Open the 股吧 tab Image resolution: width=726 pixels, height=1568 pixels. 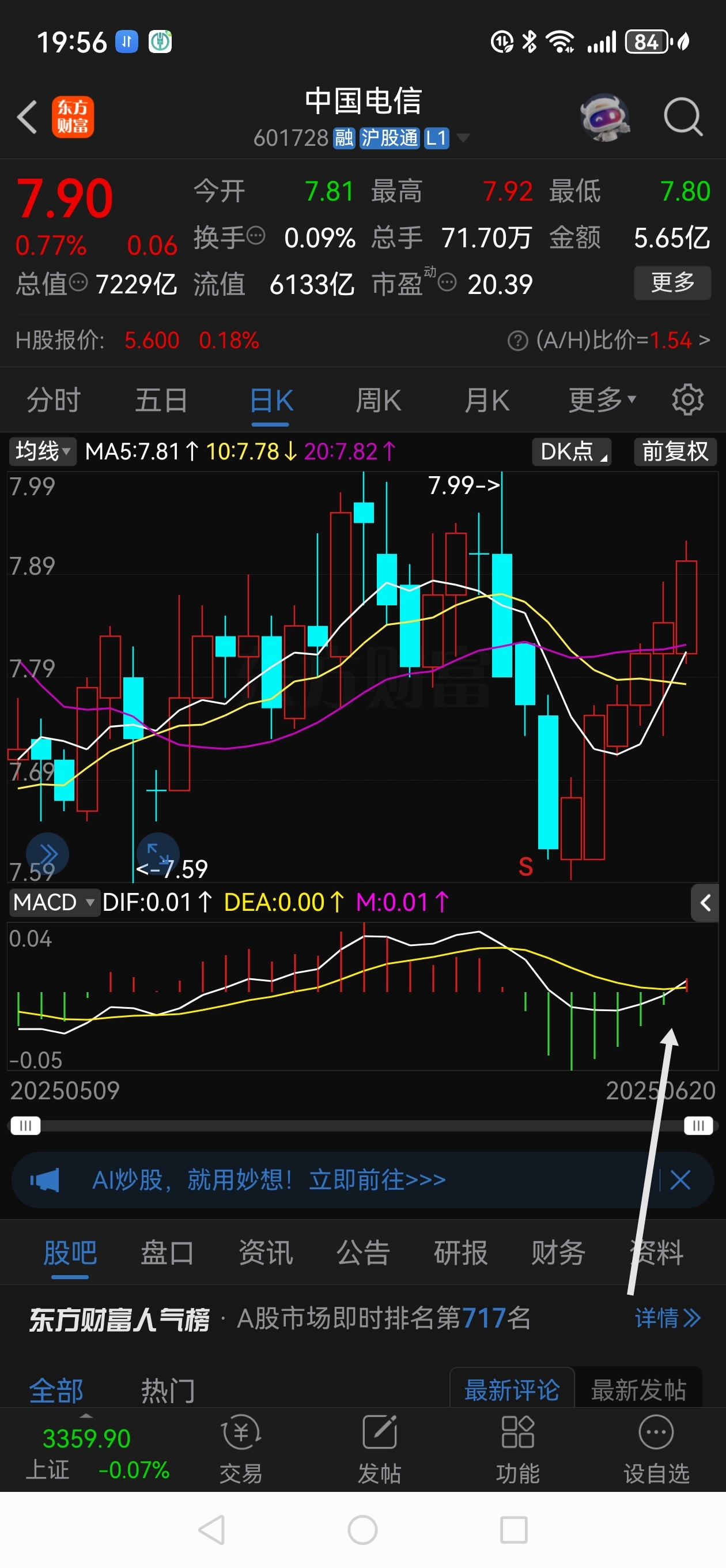(x=70, y=1253)
